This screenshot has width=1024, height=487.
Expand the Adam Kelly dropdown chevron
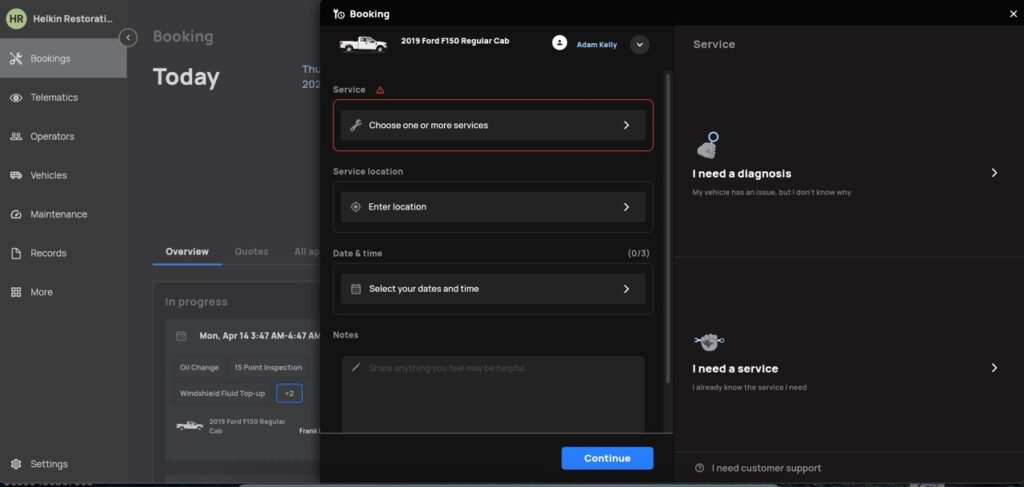pyautogui.click(x=640, y=45)
